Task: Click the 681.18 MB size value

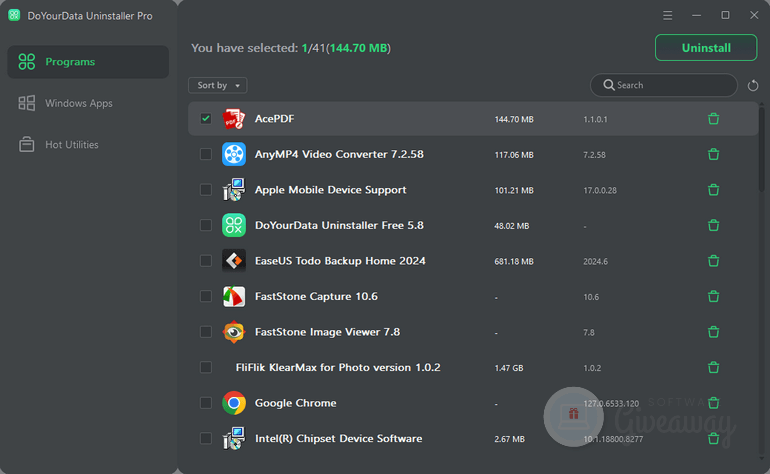Action: click(x=514, y=261)
